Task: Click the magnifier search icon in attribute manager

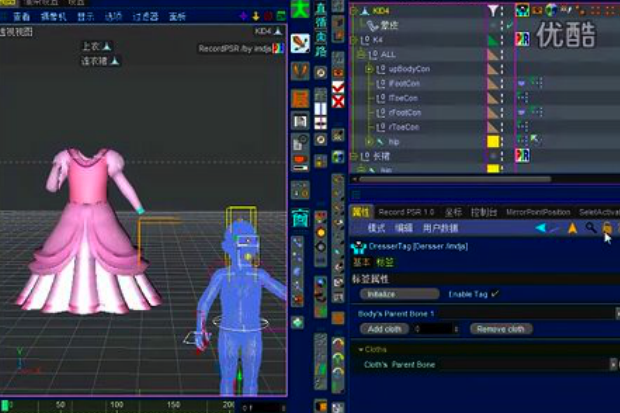Action: click(x=591, y=227)
